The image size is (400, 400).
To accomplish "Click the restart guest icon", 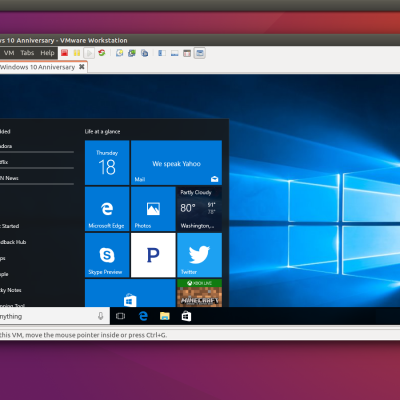I will (102, 53).
